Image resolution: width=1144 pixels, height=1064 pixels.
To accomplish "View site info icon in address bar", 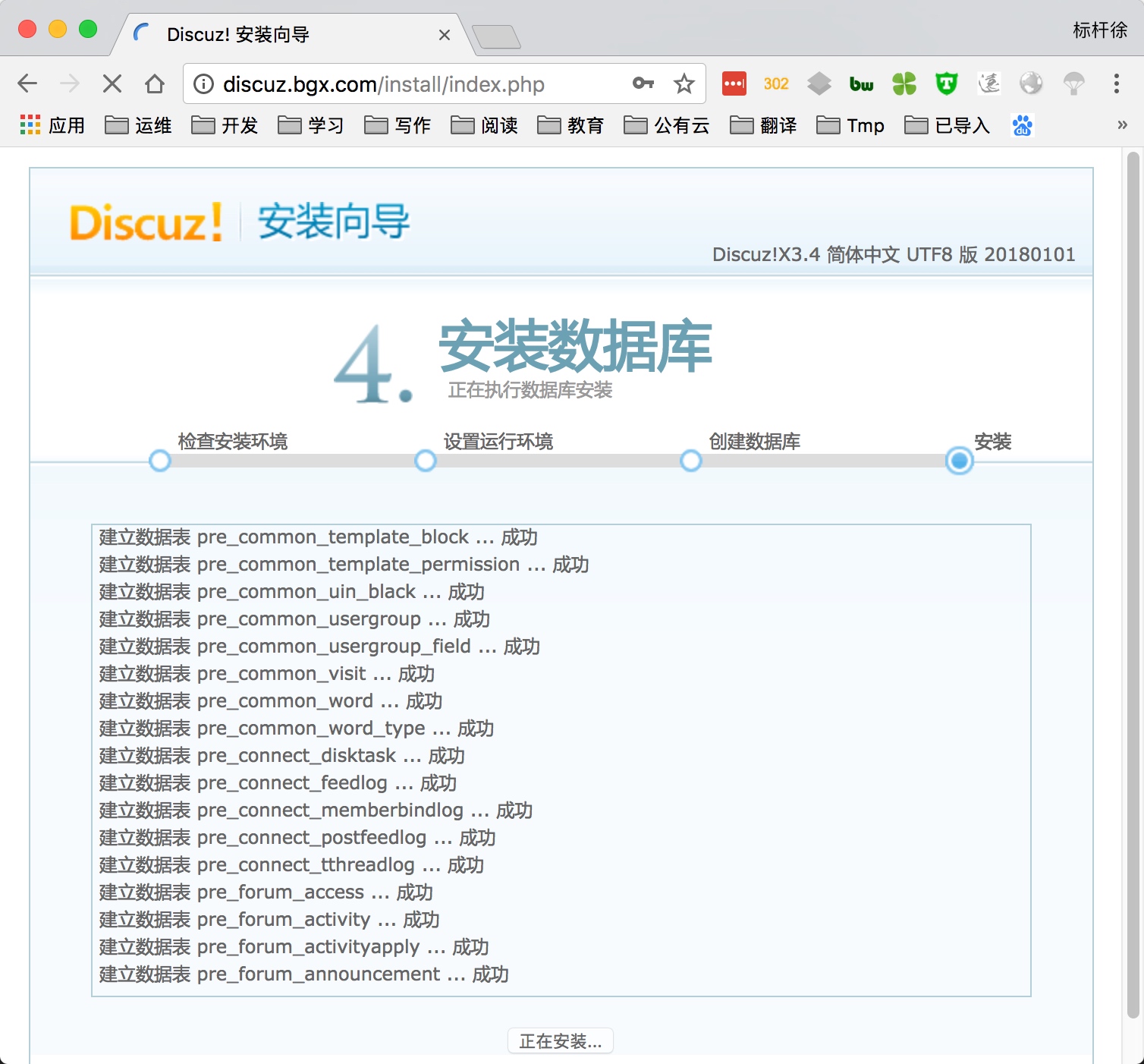I will coord(204,83).
